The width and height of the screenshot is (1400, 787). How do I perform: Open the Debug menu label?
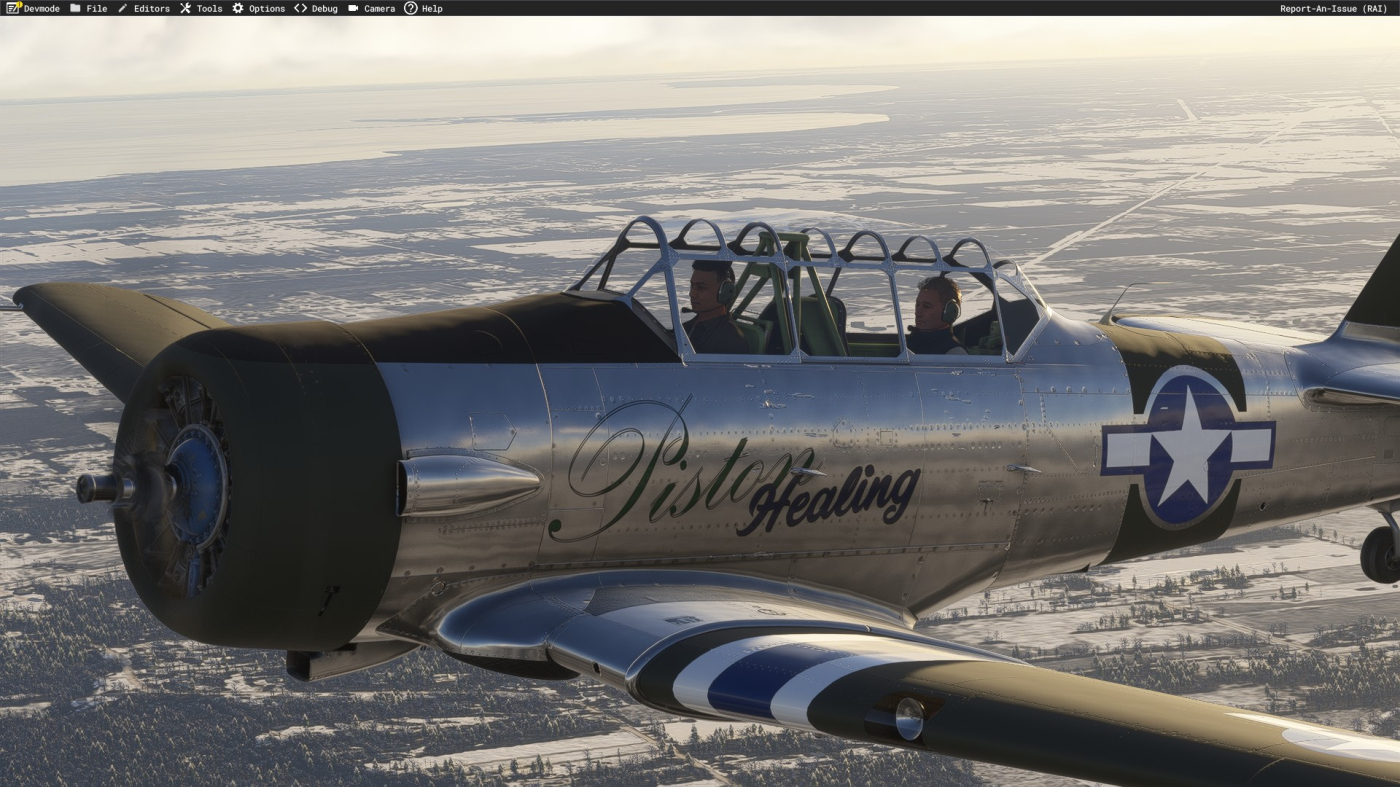[324, 9]
